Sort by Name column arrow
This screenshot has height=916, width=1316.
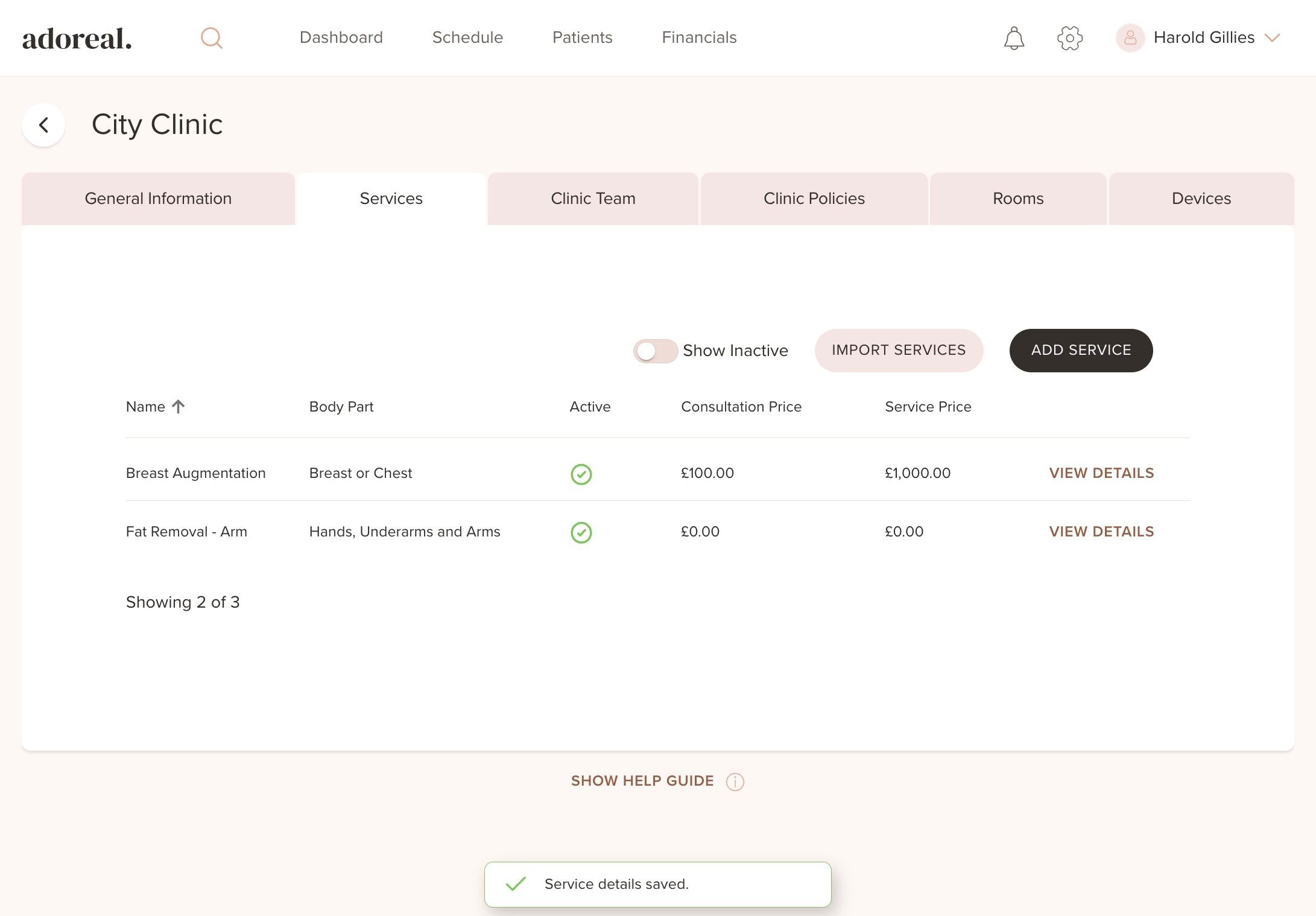tap(178, 407)
